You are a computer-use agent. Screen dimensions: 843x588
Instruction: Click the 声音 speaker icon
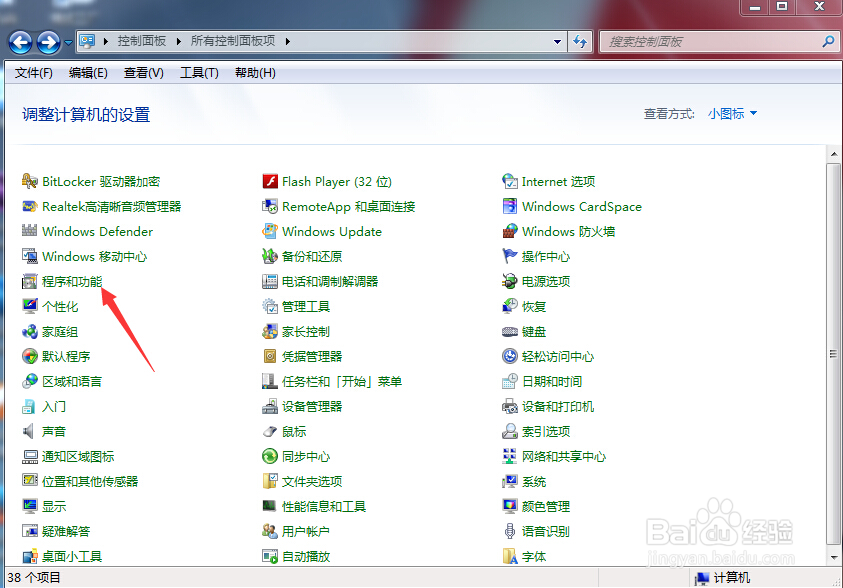pos(30,431)
